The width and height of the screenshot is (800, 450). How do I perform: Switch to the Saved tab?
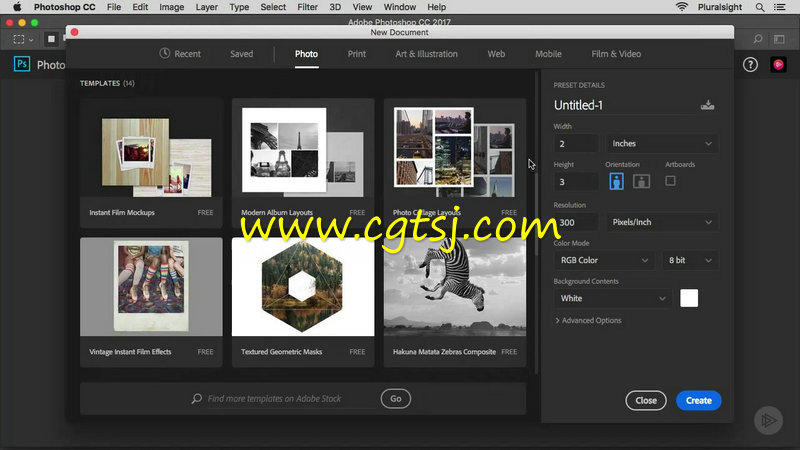pyautogui.click(x=241, y=54)
